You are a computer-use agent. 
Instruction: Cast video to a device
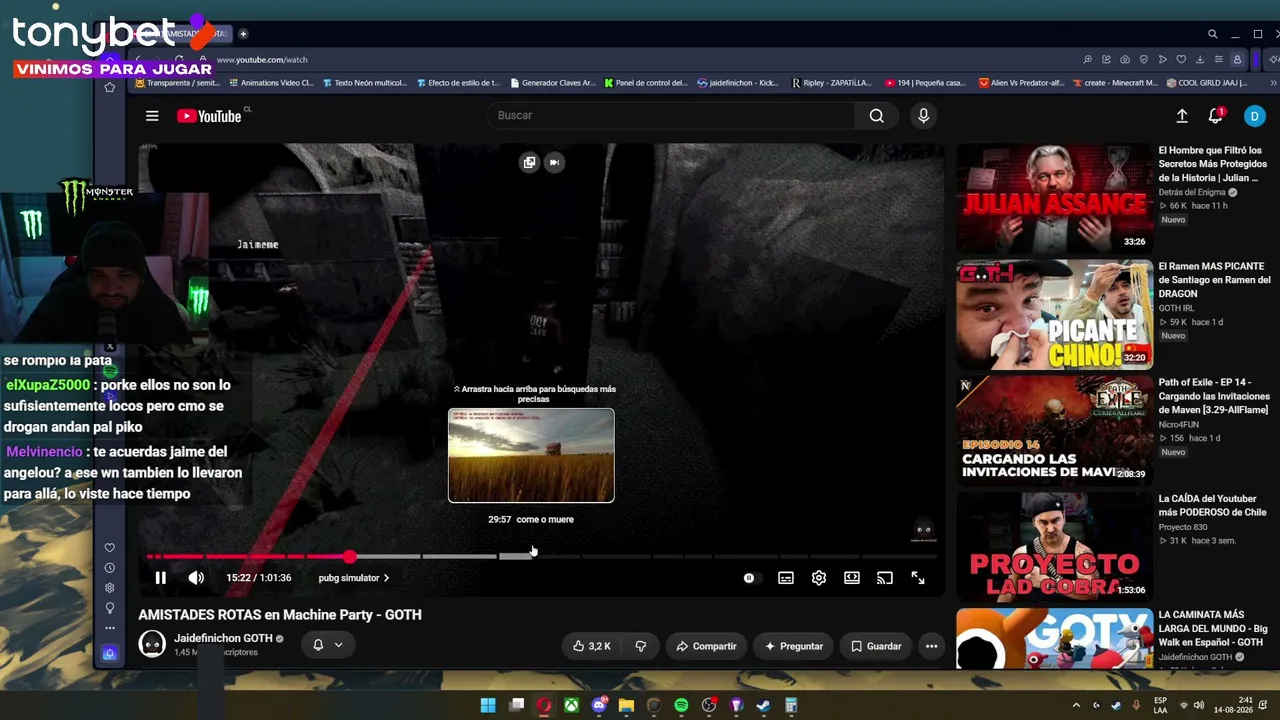coord(885,578)
